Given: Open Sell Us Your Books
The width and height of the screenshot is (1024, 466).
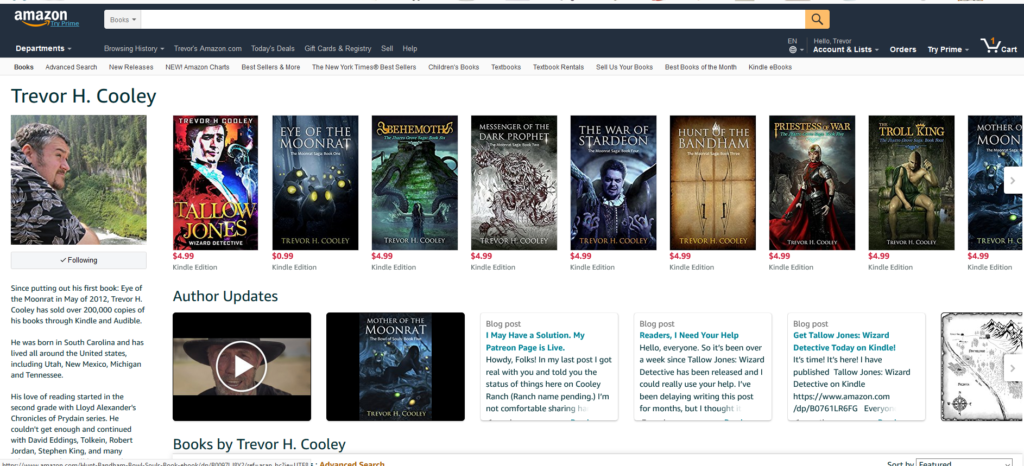Looking at the screenshot, I should click(x=624, y=67).
